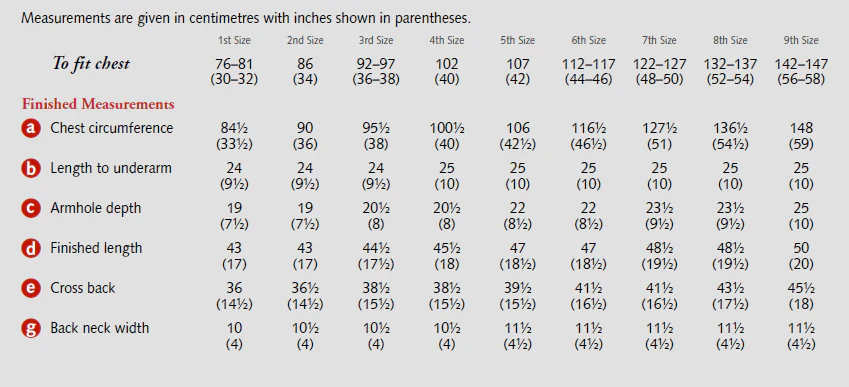Image resolution: width=849 pixels, height=387 pixels.
Task: Select the Cross back label
Action: tap(83, 288)
